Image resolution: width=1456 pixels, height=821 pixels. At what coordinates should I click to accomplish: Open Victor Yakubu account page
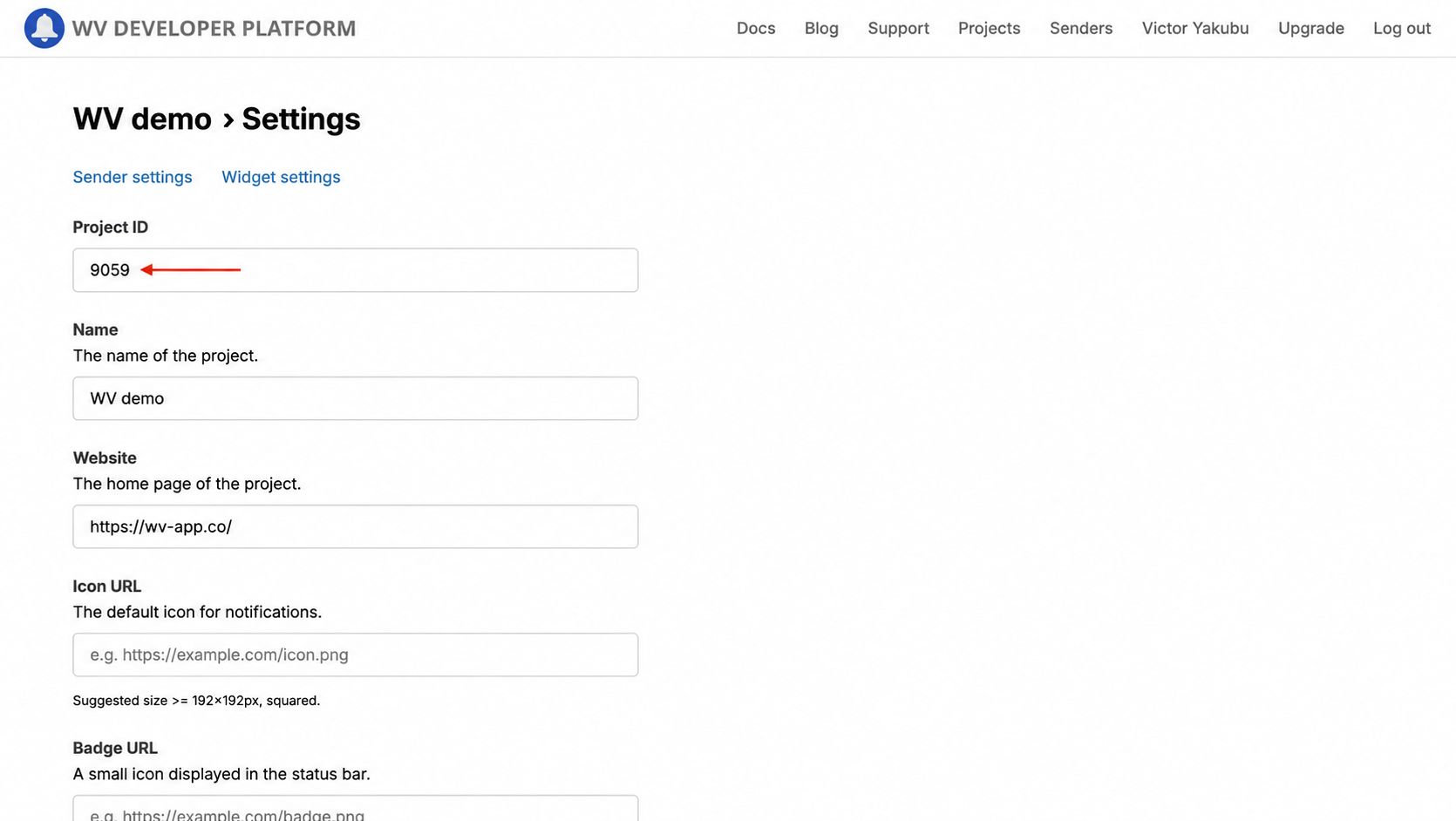click(x=1195, y=28)
